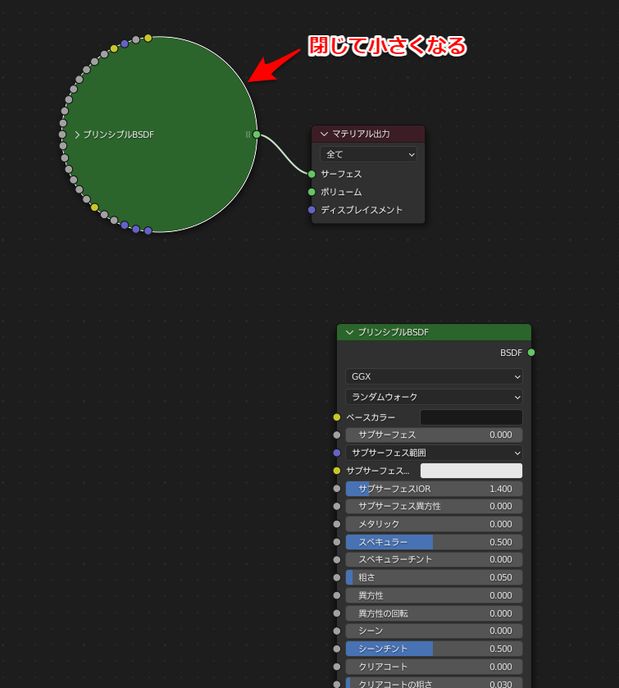This screenshot has height=688, width=619.
Task: Click the クリアコート 0.000 slider
Action: point(434,666)
